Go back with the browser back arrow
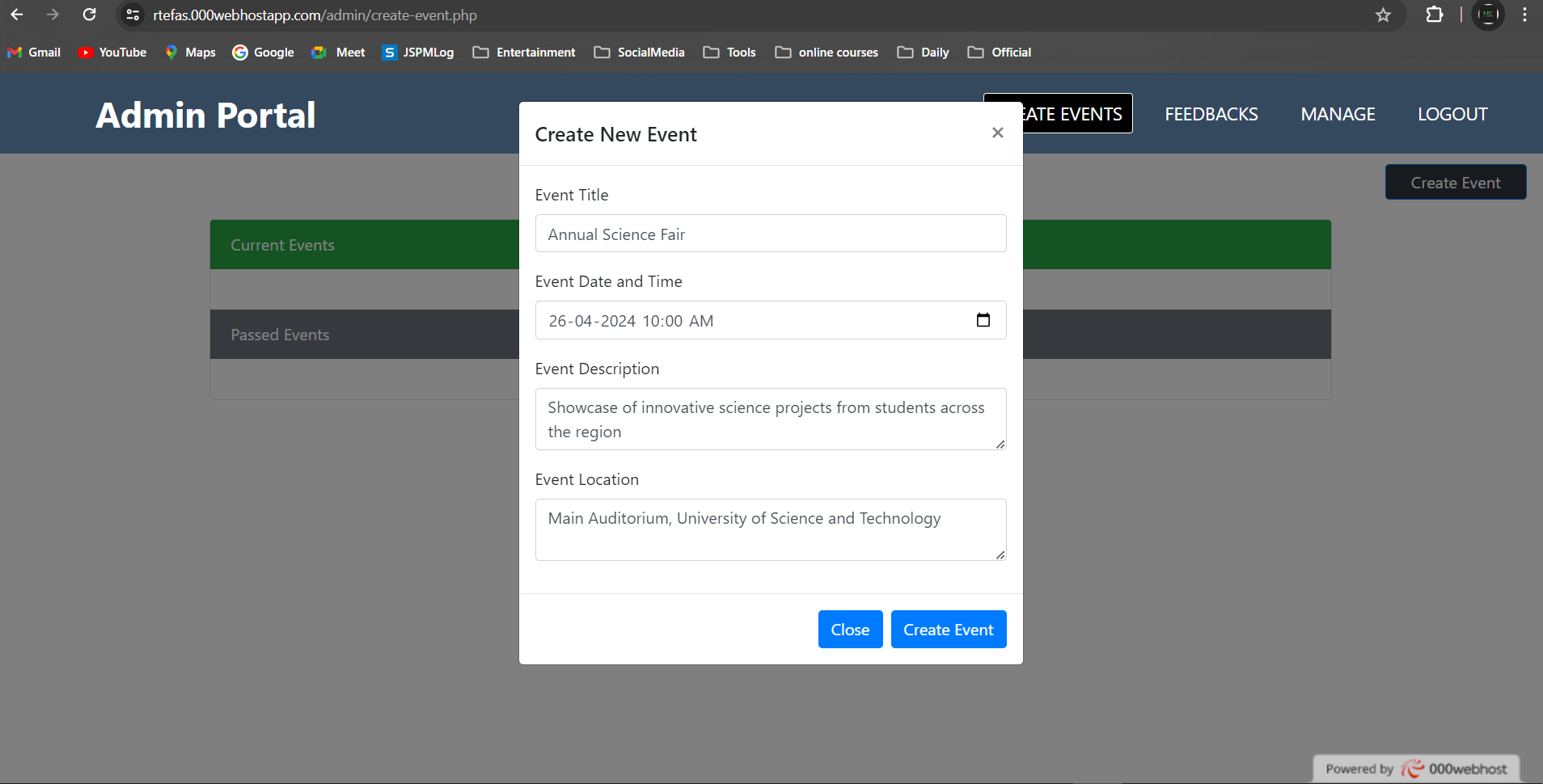The height and width of the screenshot is (784, 1543). click(x=16, y=15)
